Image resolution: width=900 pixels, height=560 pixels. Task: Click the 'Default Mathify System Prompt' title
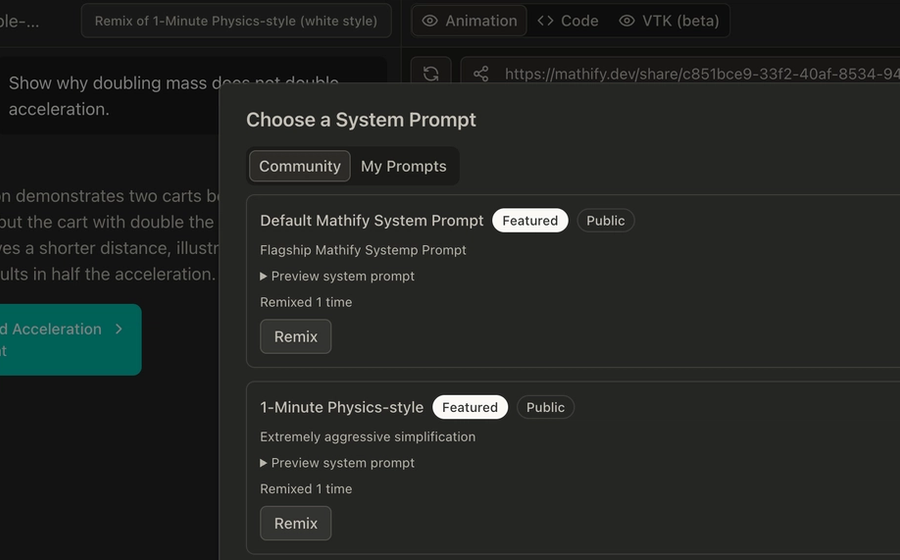tap(372, 220)
